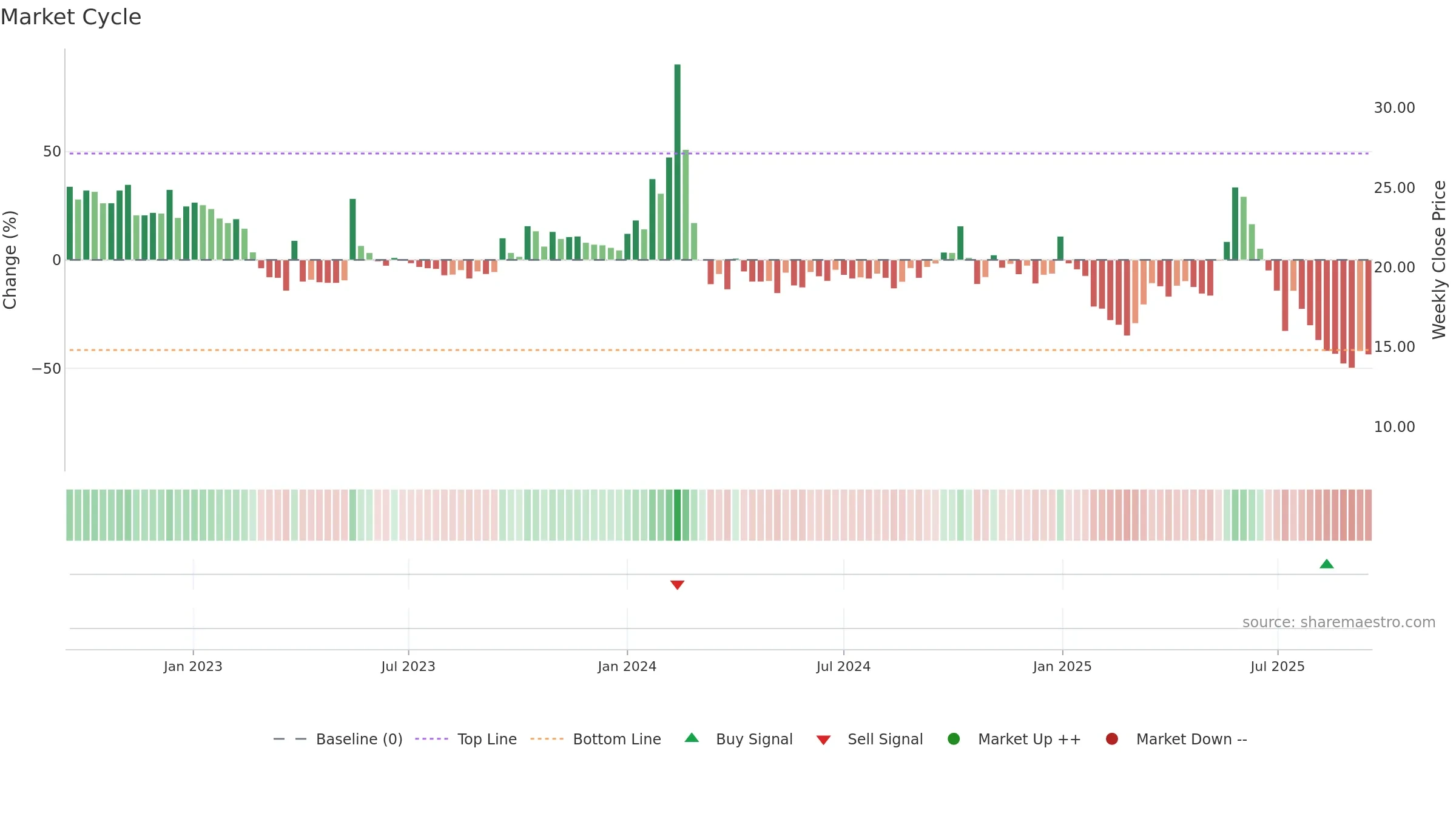Image resolution: width=1456 pixels, height=819 pixels.
Task: Click the dark red circle legend icon
Action: [1112, 739]
